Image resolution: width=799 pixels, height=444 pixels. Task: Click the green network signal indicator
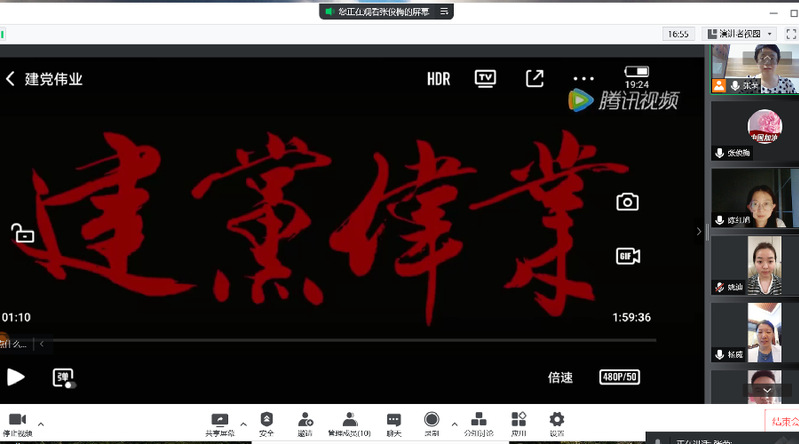coord(3,35)
